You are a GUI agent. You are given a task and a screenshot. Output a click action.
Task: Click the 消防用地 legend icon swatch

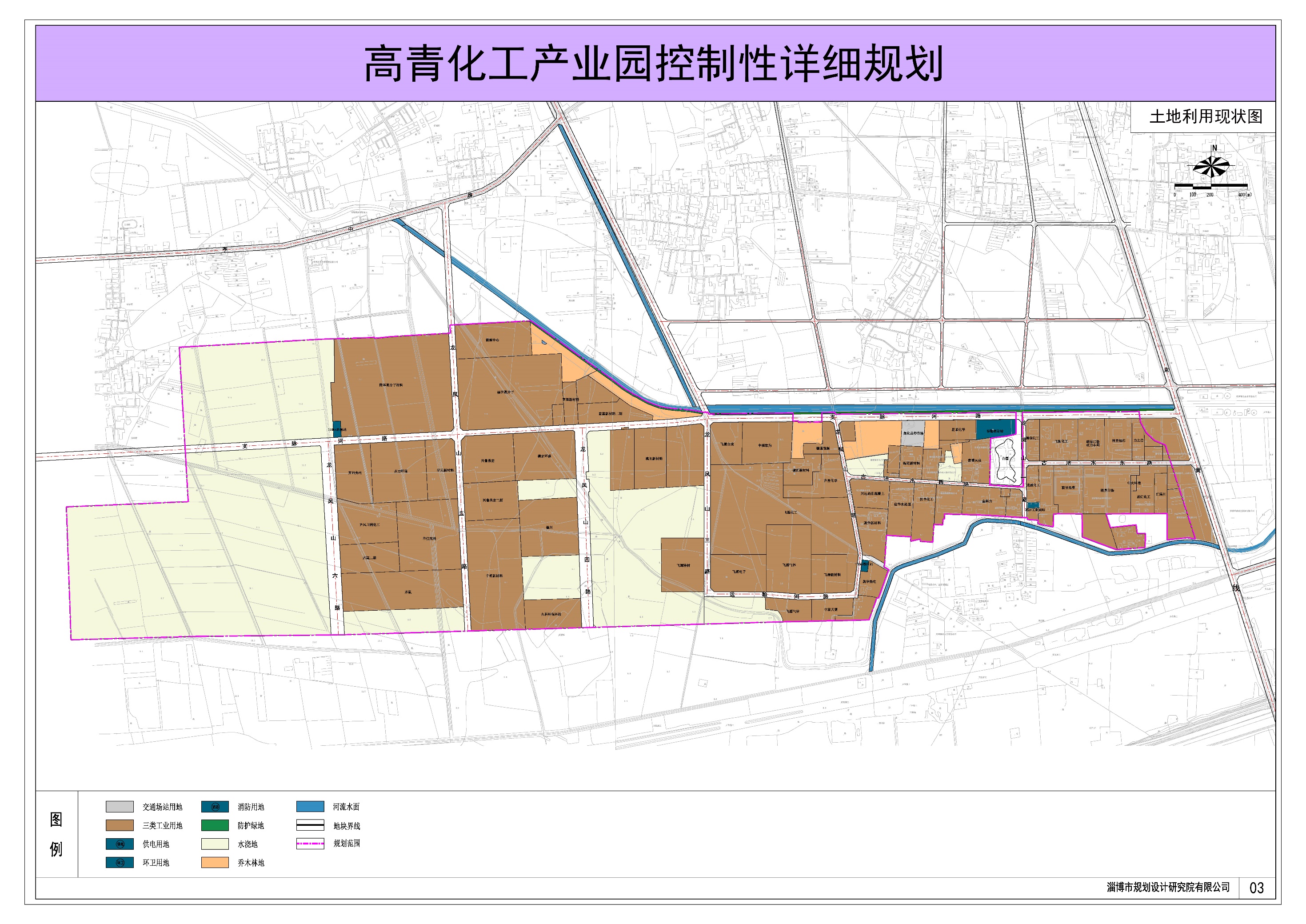click(215, 807)
